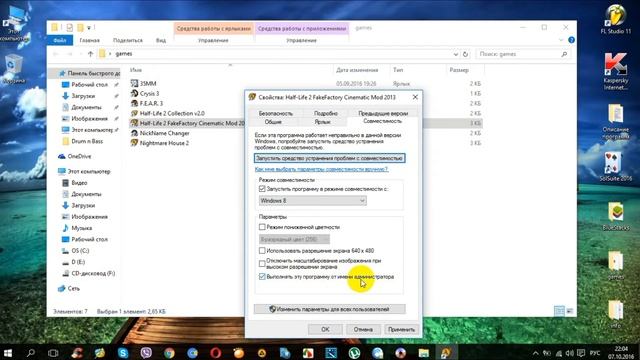
Task: Enable 640 x 480 screen resolution checkbox
Action: coord(262,251)
